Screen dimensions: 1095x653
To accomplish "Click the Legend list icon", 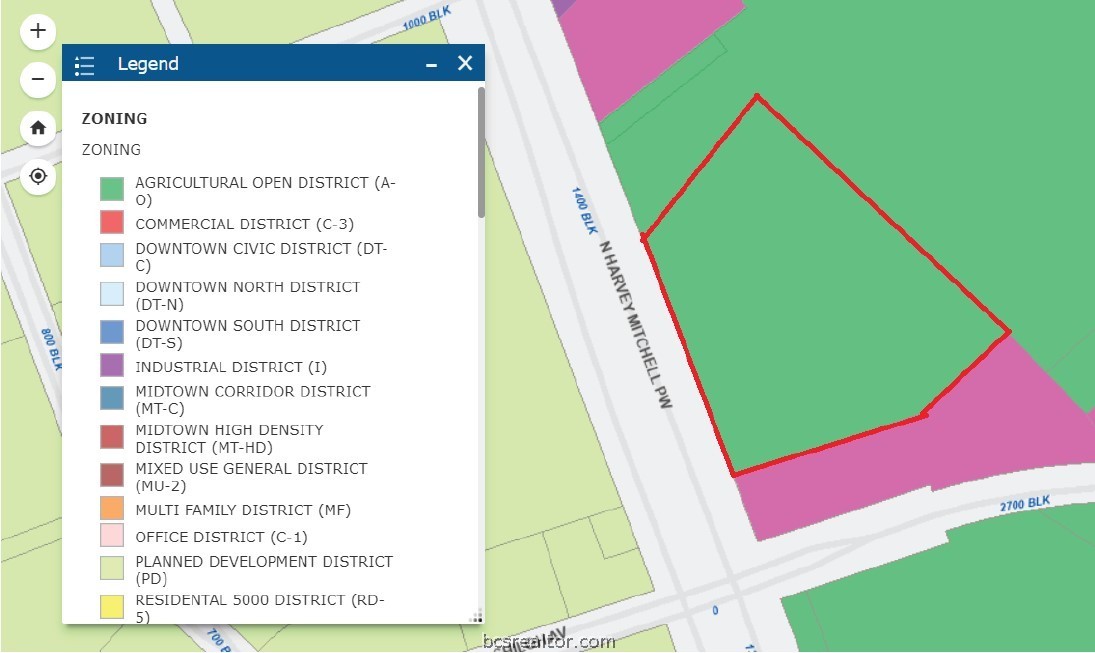I will pyautogui.click(x=85, y=65).
